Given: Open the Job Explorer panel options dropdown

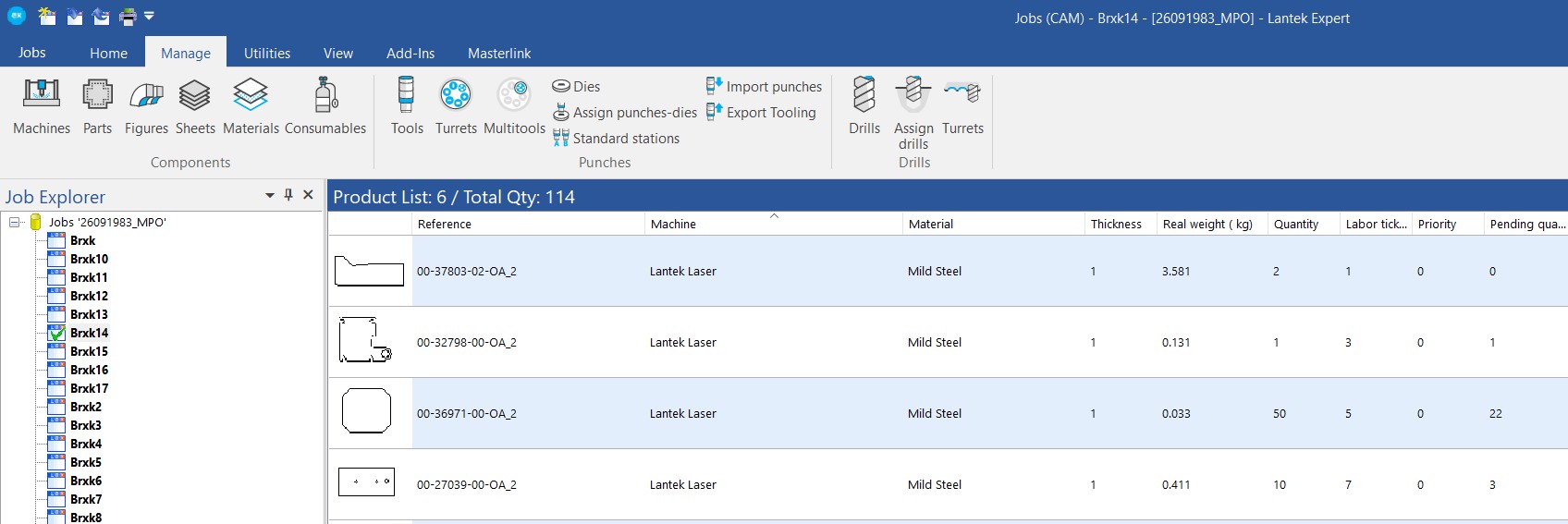Looking at the screenshot, I should tap(270, 195).
